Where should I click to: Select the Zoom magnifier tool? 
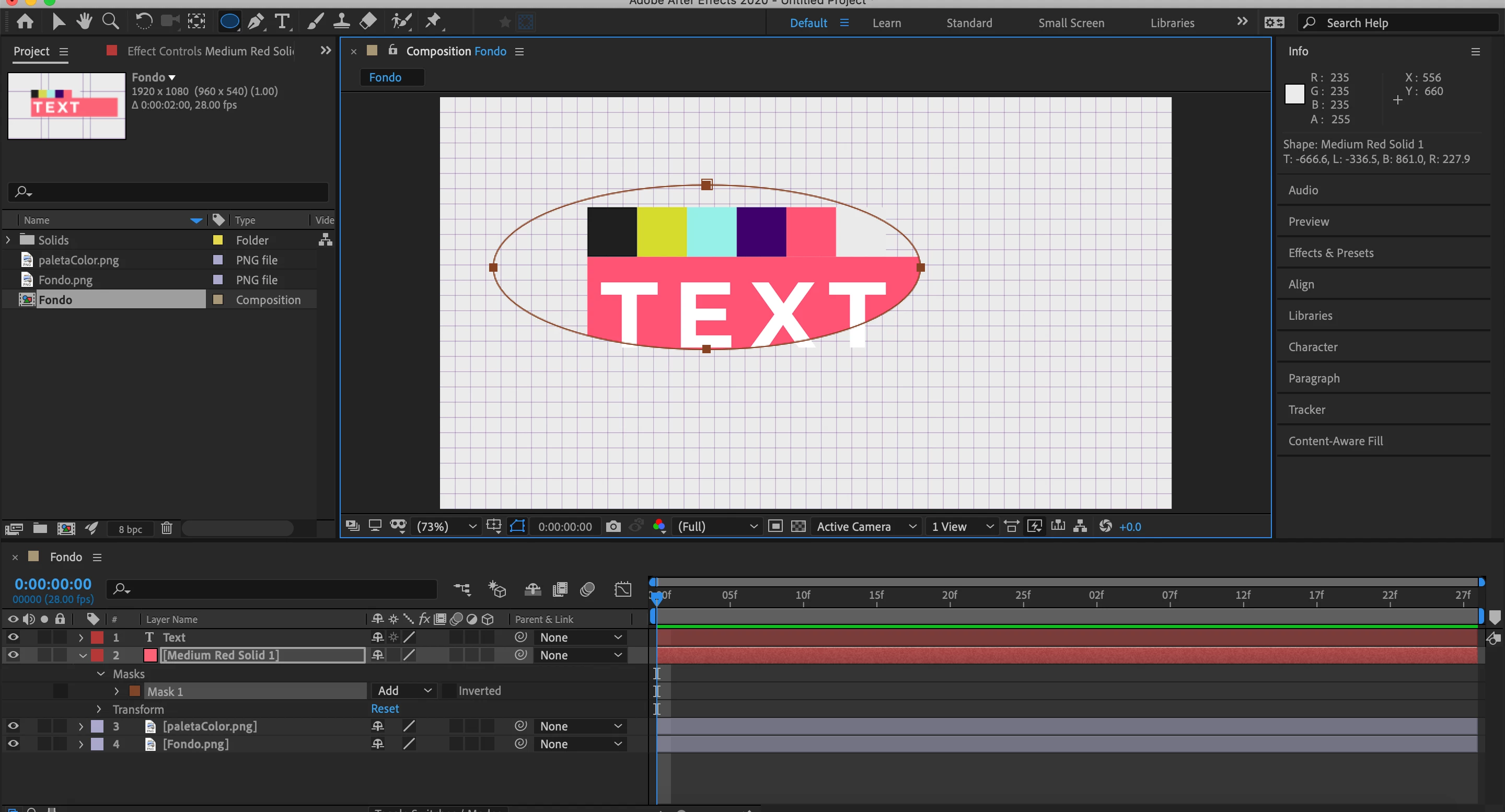point(110,22)
